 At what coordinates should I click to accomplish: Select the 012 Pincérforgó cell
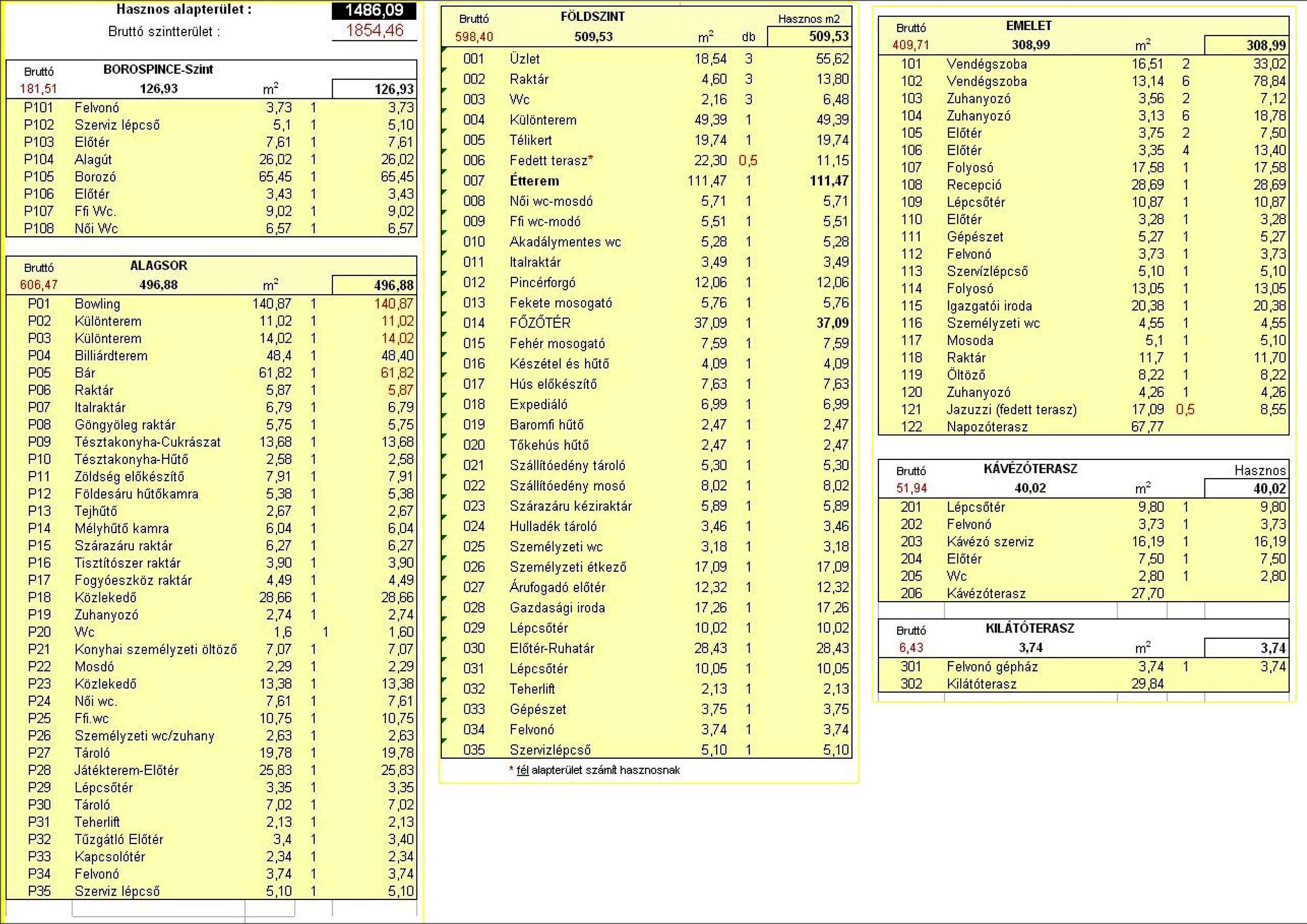coord(543,283)
